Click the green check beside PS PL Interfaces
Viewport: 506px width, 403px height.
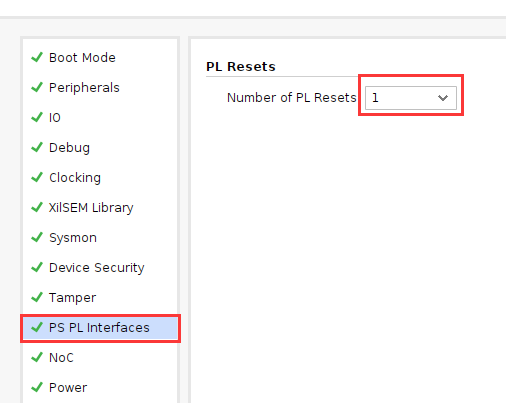pos(37,327)
